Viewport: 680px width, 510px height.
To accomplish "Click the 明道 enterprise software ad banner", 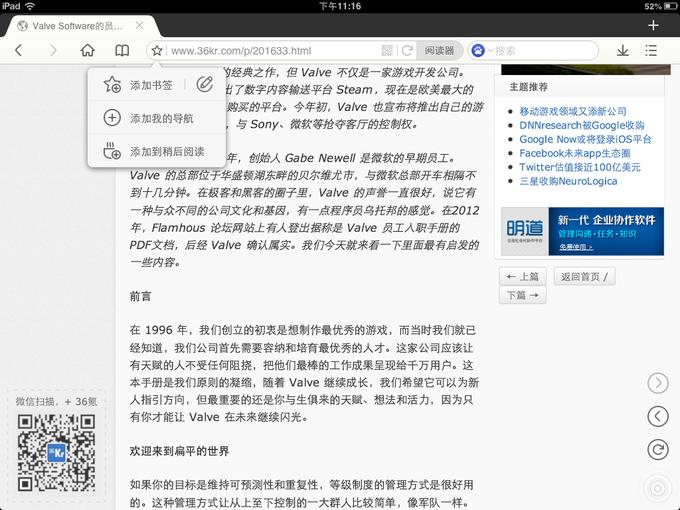I will (x=582, y=231).
